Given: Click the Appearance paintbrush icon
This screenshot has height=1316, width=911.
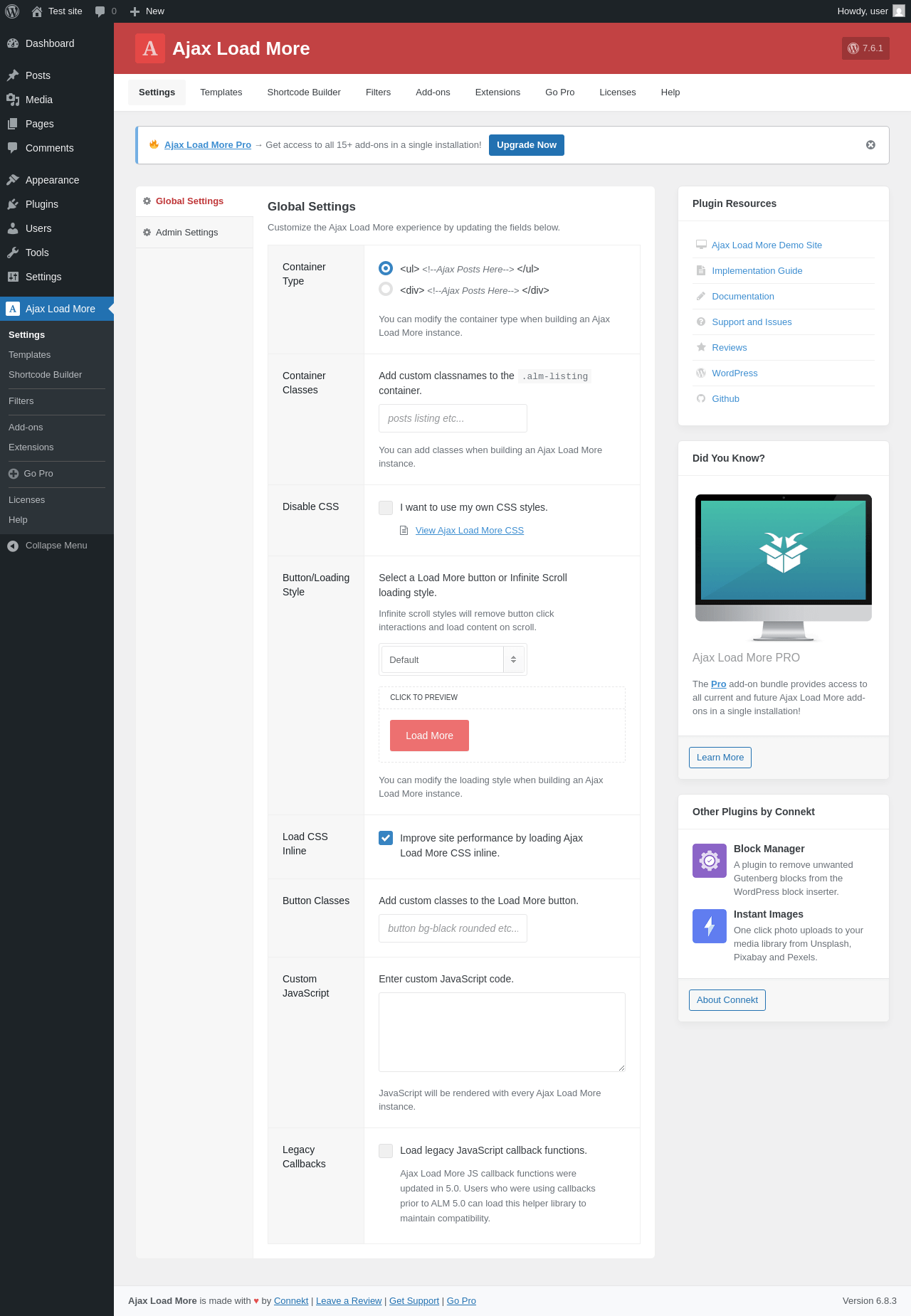Looking at the screenshot, I should coord(13,180).
